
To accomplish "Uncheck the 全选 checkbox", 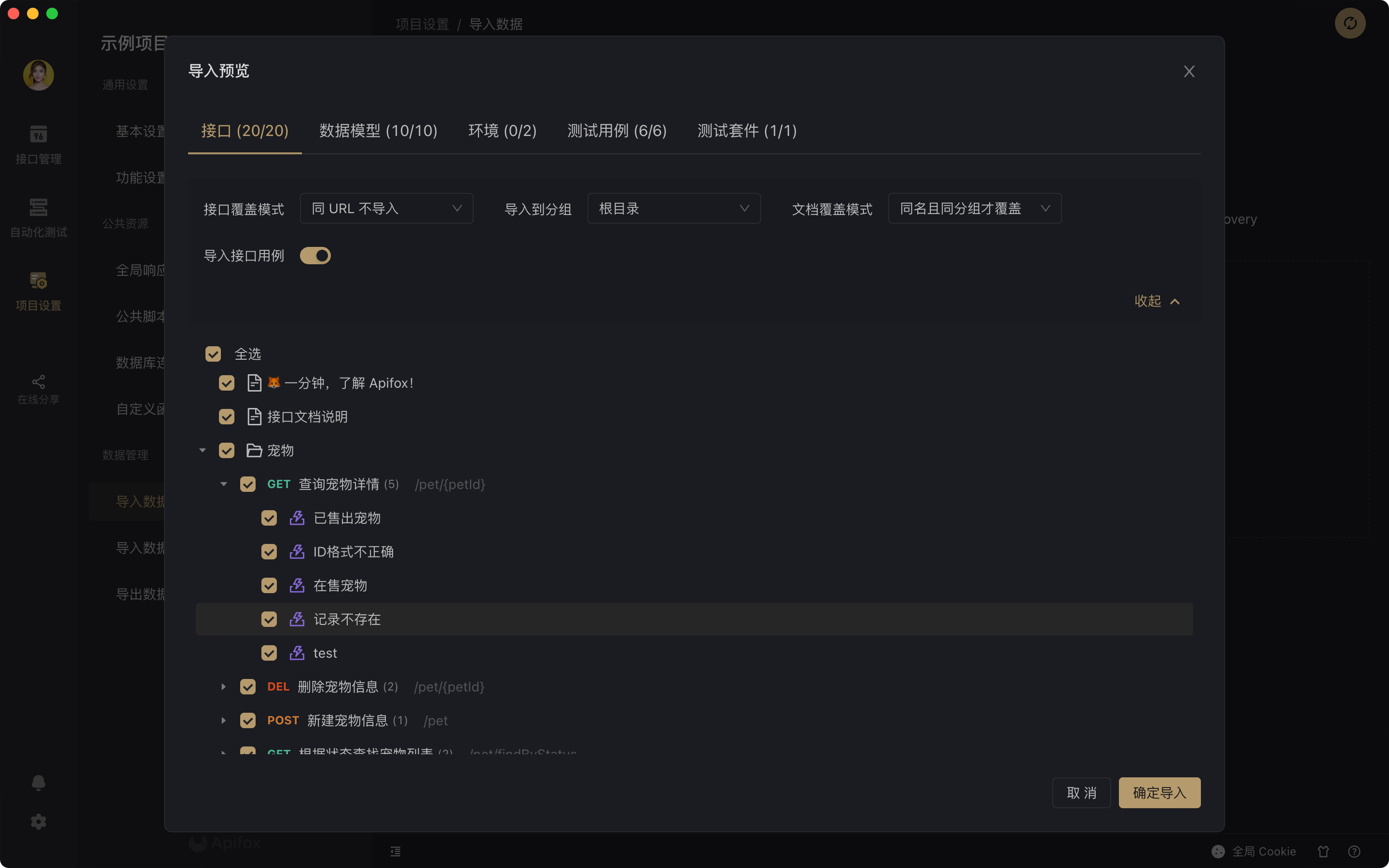I will [213, 353].
